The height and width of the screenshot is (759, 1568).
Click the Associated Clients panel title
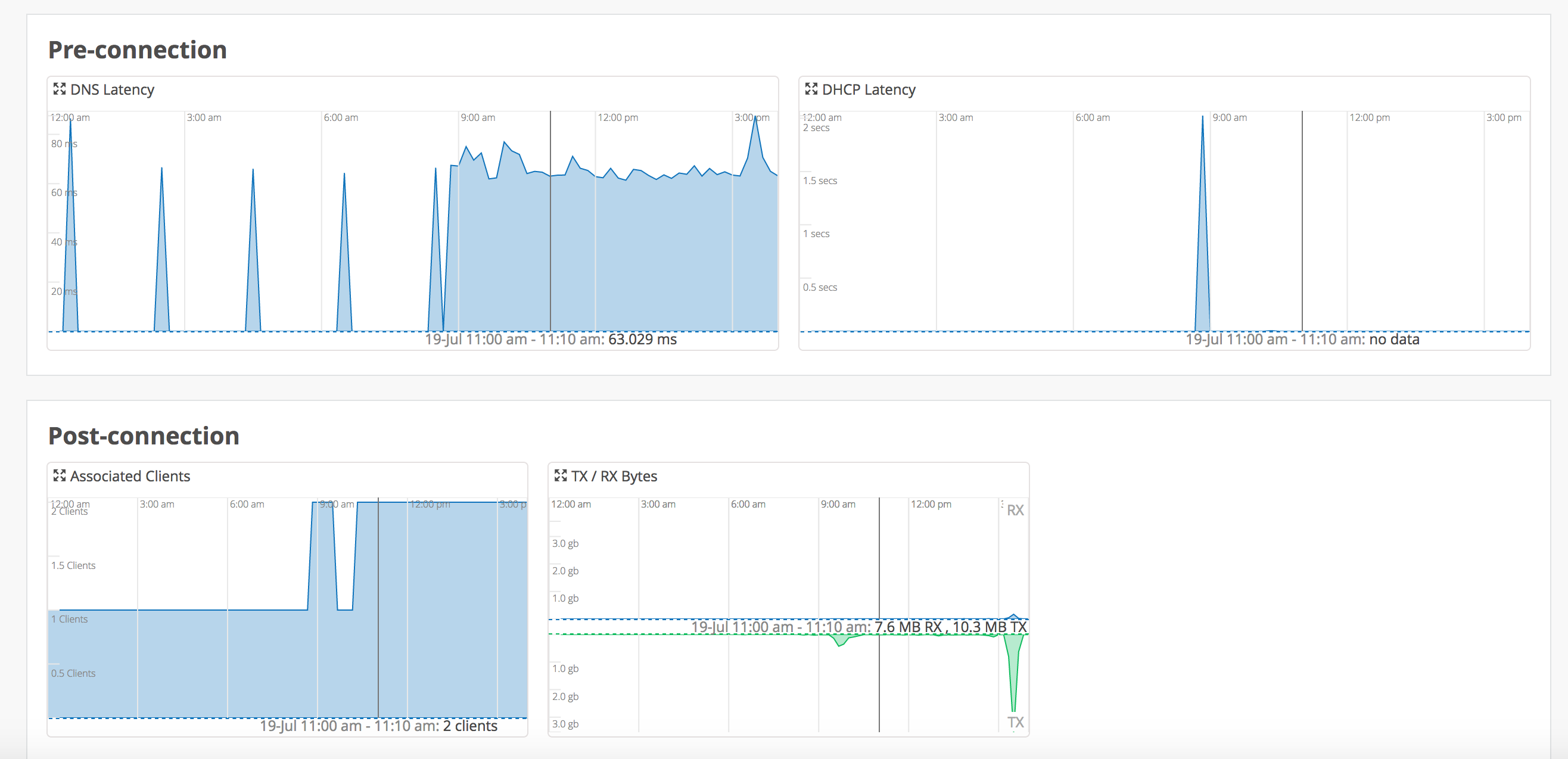tap(130, 476)
